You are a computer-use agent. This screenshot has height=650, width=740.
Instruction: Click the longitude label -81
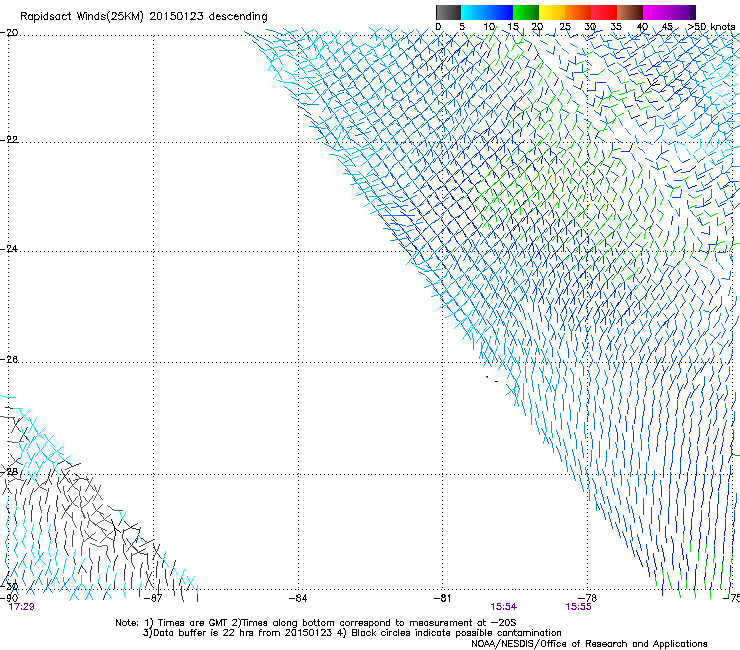point(442,598)
